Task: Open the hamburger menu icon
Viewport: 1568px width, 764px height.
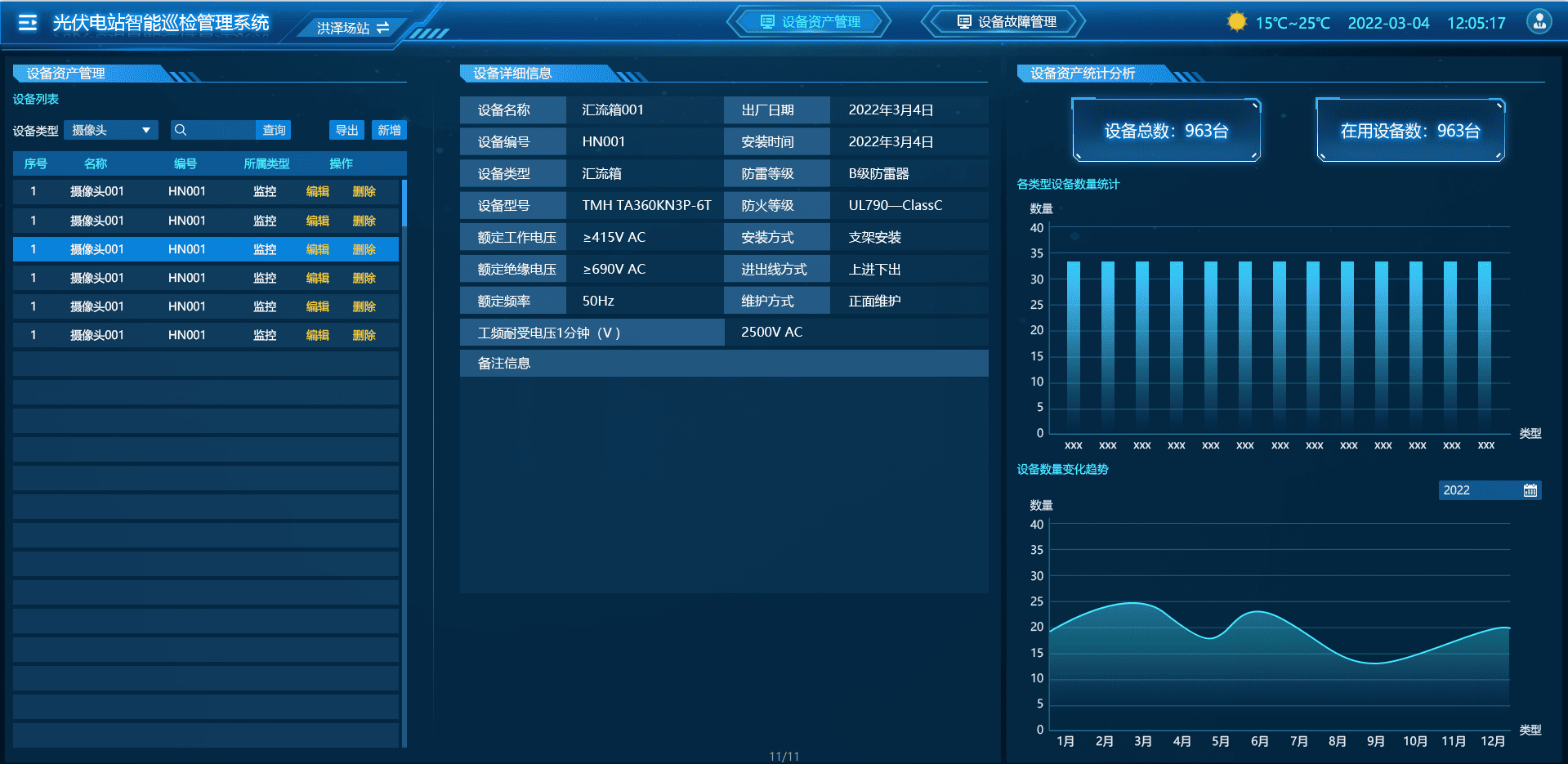Action: [x=28, y=23]
